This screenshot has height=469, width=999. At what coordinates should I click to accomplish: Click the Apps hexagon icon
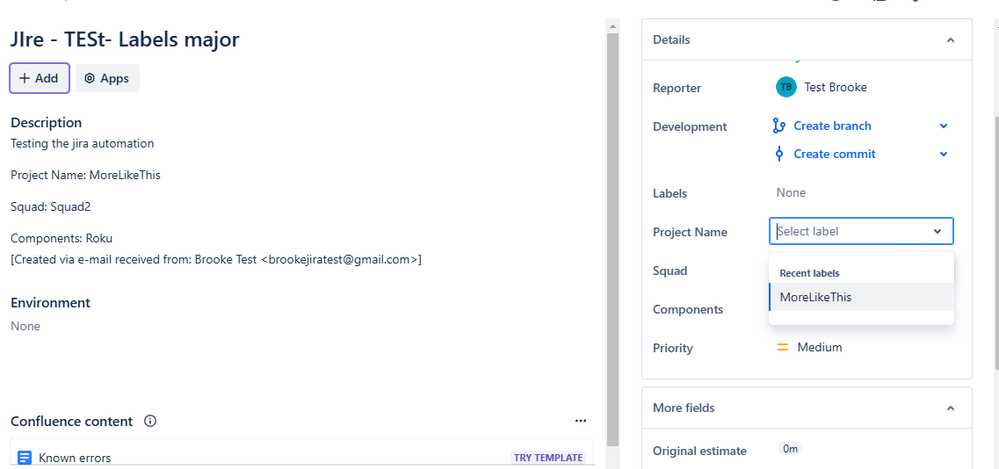point(90,78)
